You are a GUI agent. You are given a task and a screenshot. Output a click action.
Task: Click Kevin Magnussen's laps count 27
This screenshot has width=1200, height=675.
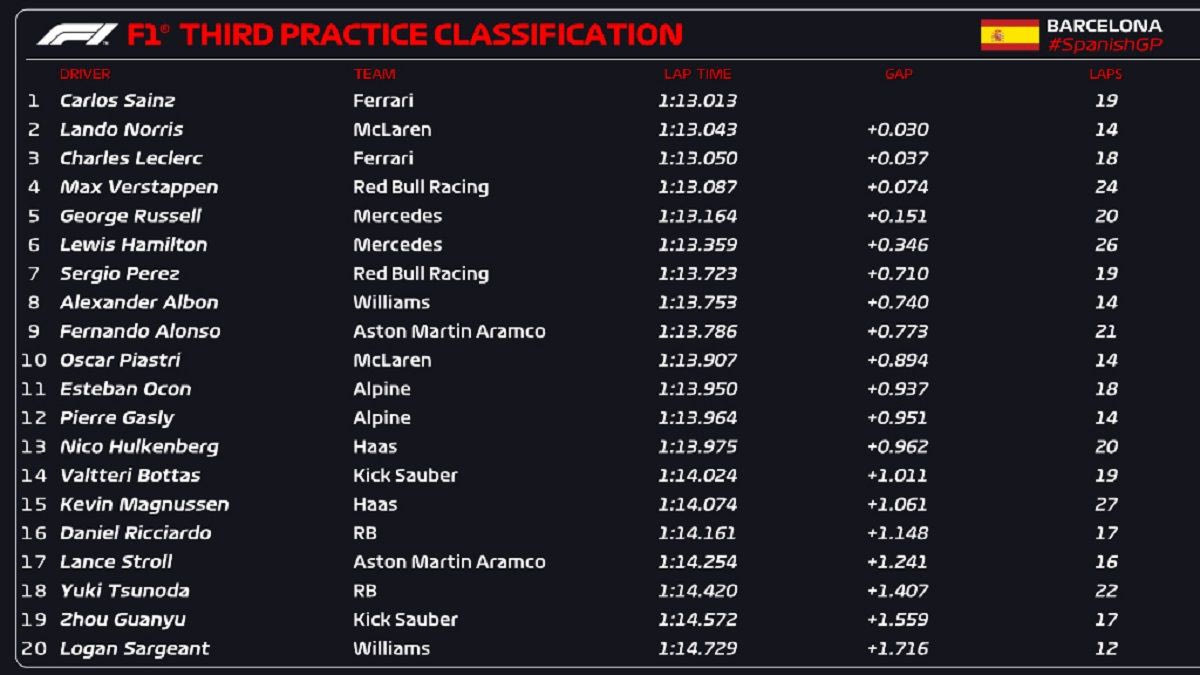point(1105,505)
